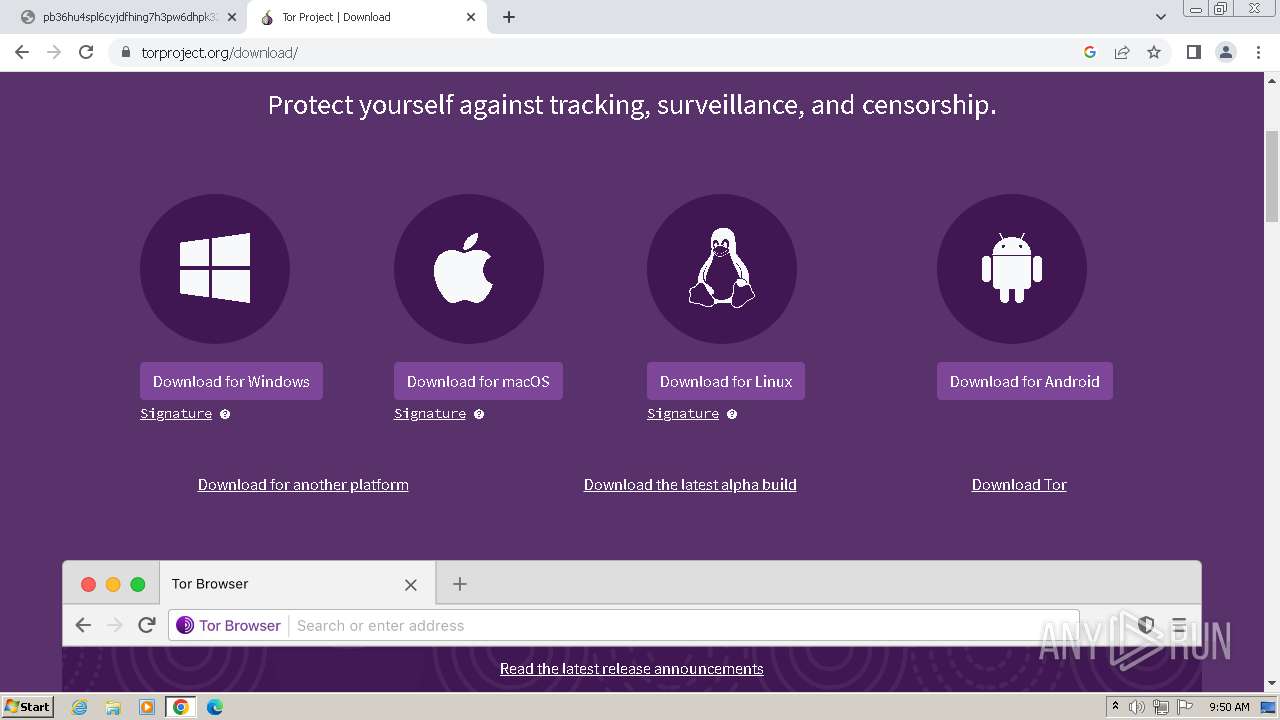Viewport: 1280px width, 720px height.
Task: Click Chrome icon in taskbar
Action: [x=181, y=707]
